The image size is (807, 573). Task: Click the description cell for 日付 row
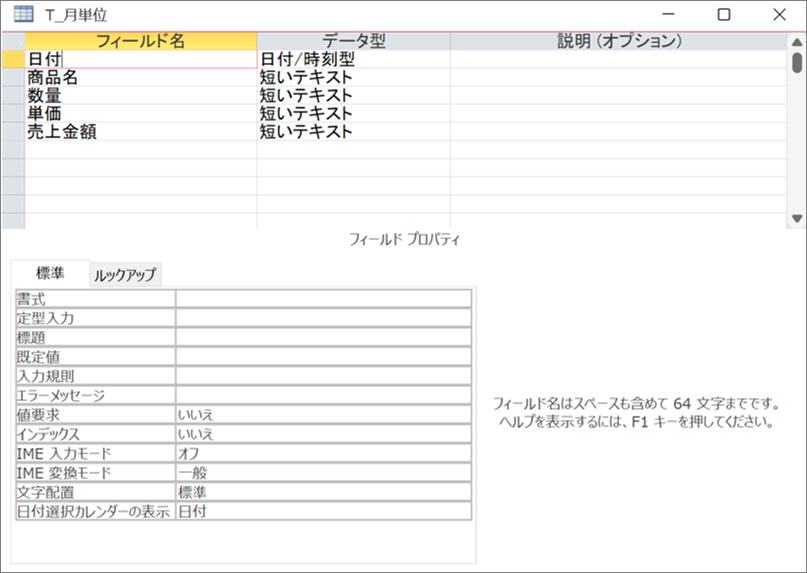click(619, 59)
